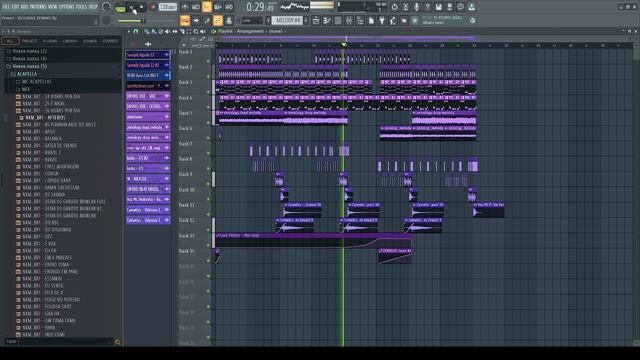Select the LIBRARY browser tab
640x360 pixels.
[70, 41]
